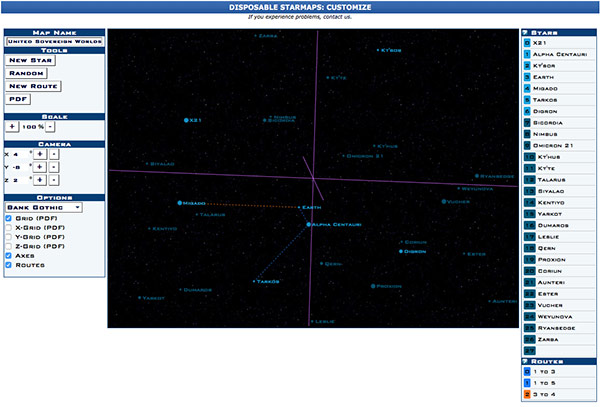Click the blue badge of route 1 to 5

527,383
